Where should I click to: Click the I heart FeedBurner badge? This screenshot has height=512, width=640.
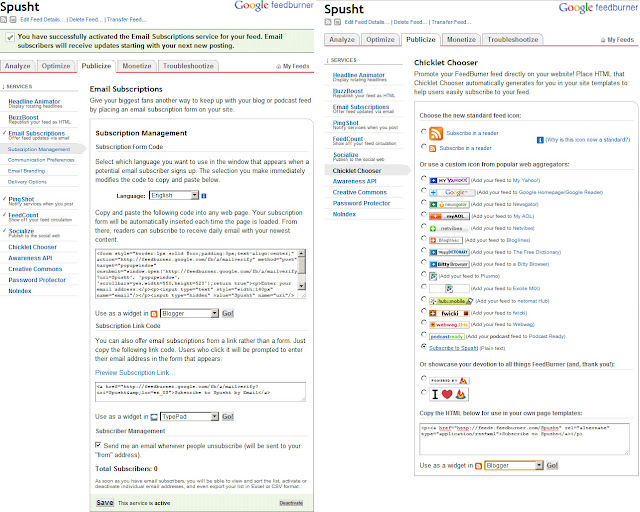pyautogui.click(x=449, y=394)
